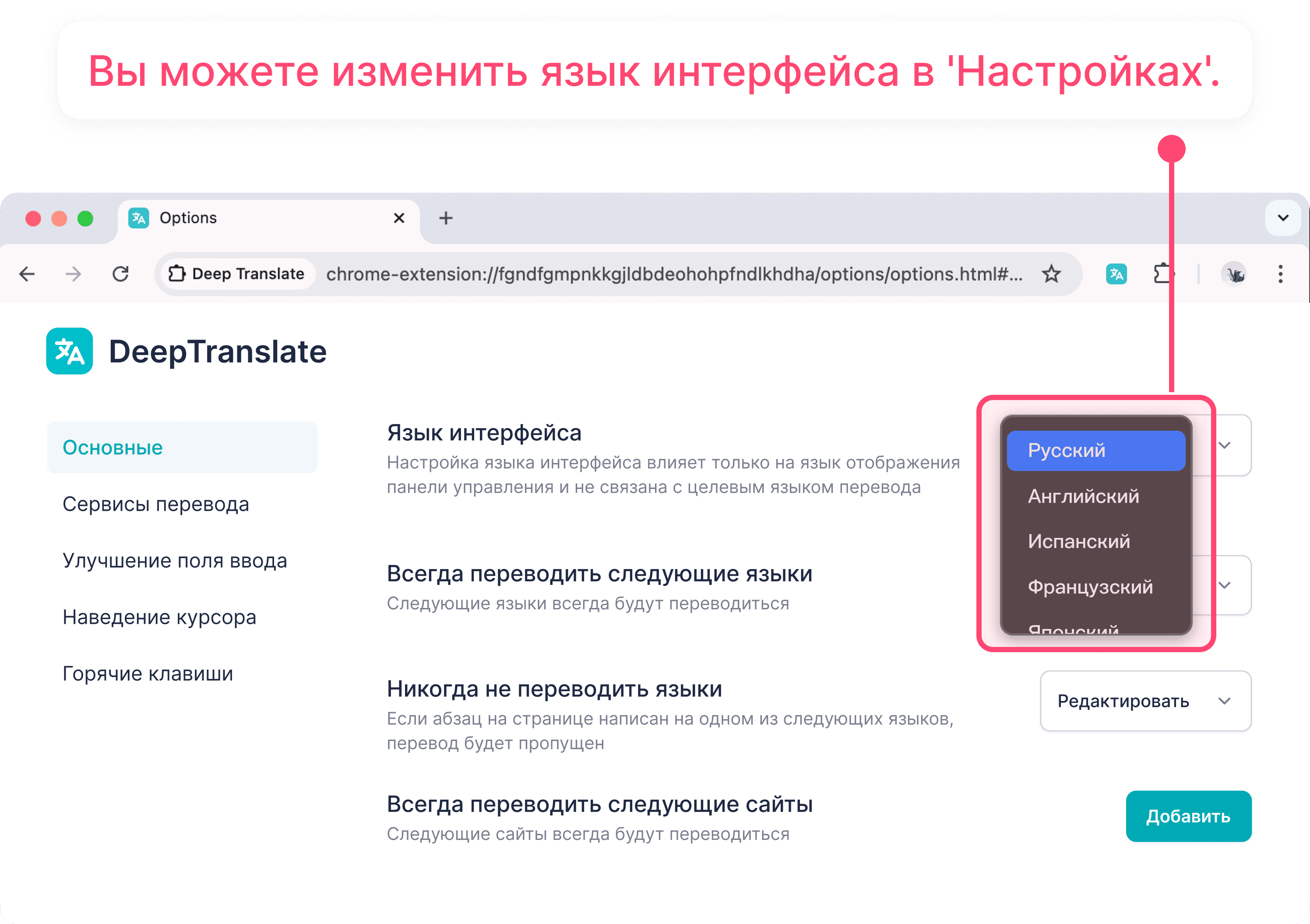Expand the Всегда переводить следующие языки dropdown
This screenshot has height=924, width=1310.
coord(1225,585)
